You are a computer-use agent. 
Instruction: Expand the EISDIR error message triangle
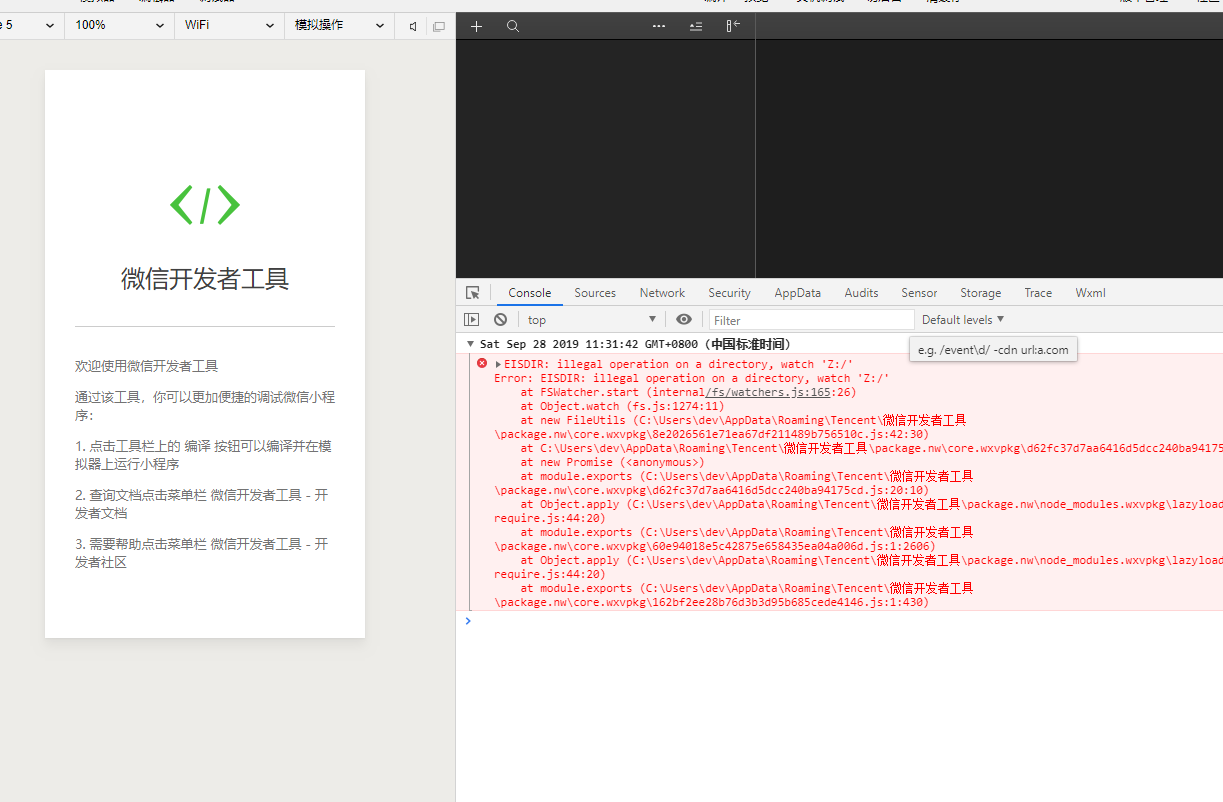click(498, 364)
